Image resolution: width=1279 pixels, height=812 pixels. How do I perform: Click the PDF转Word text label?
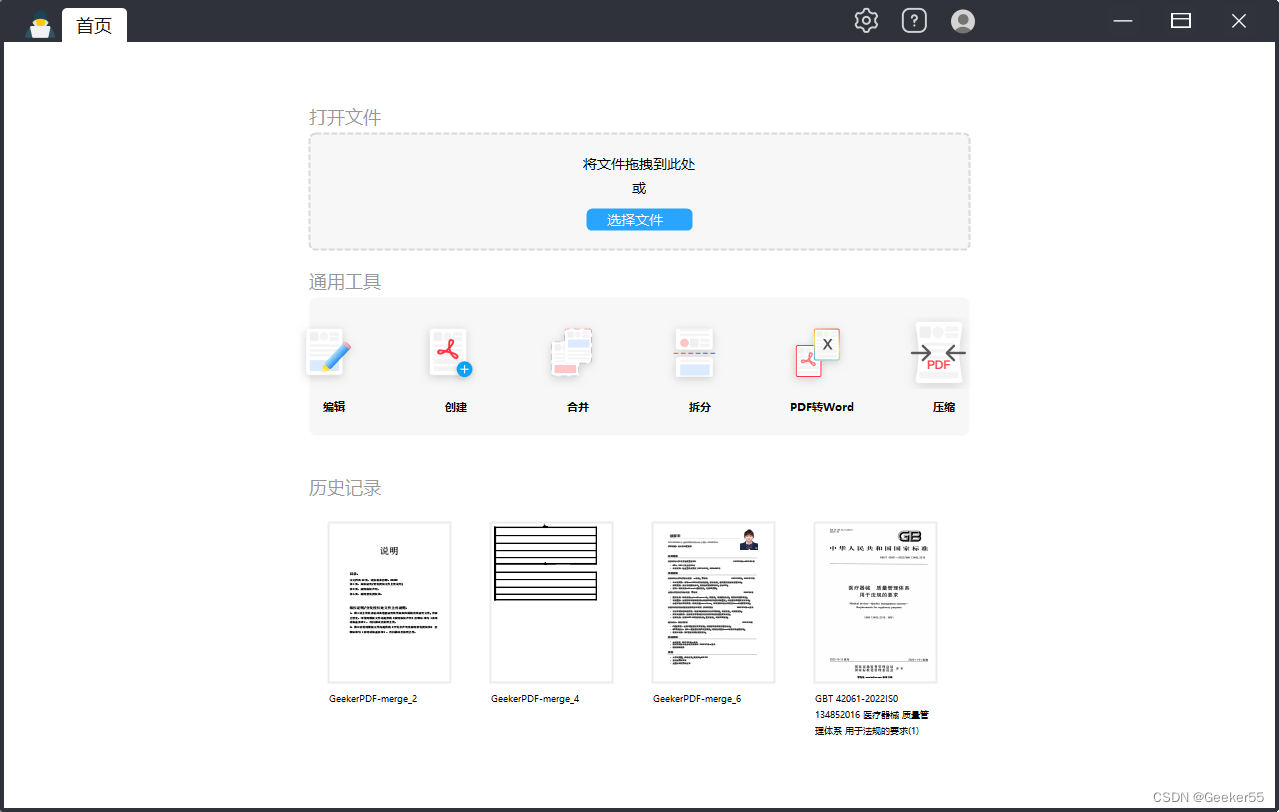coord(822,407)
